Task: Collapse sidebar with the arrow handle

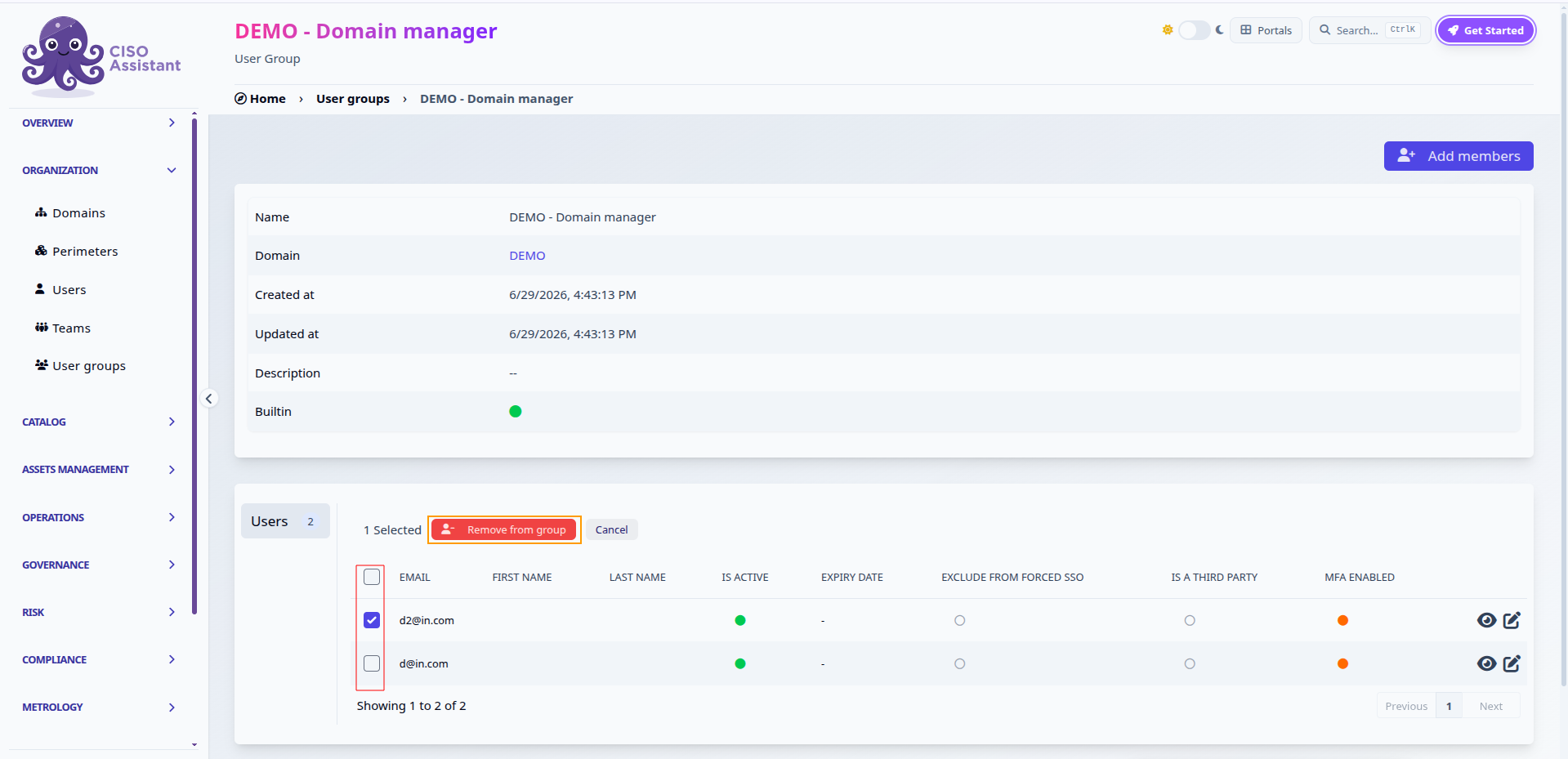Action: point(209,399)
